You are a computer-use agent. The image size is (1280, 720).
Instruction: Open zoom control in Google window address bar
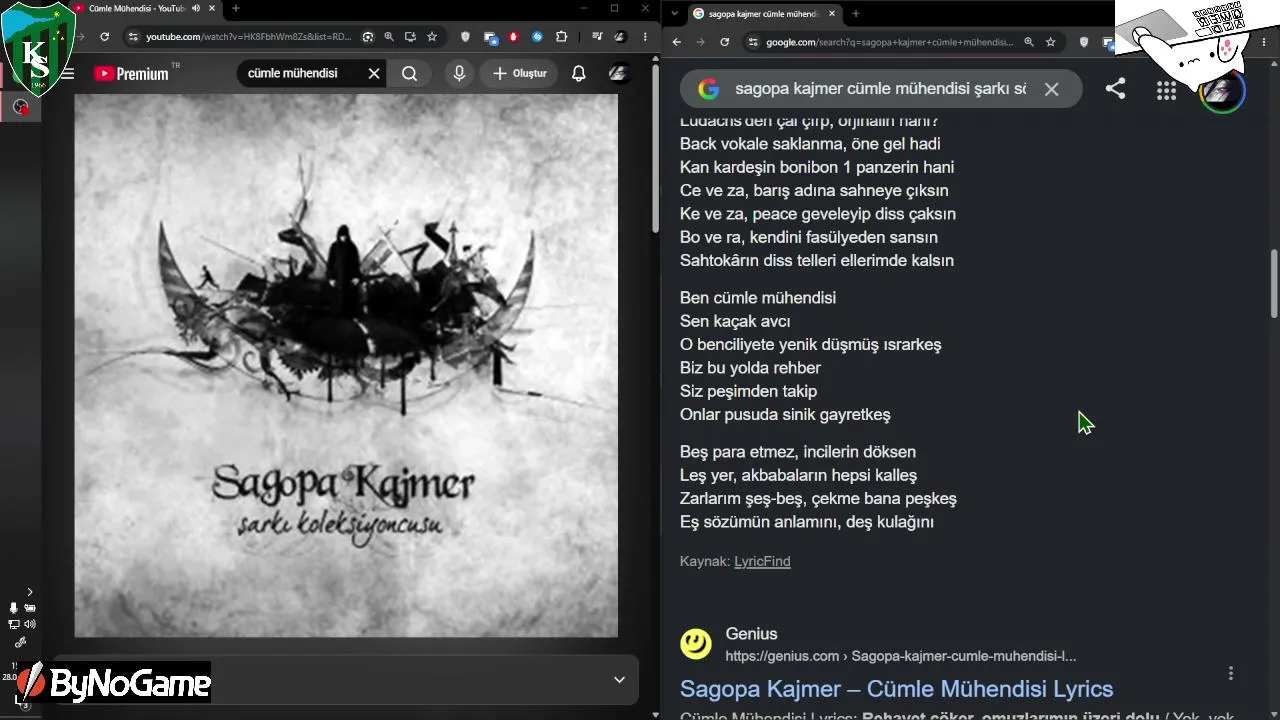1029,42
